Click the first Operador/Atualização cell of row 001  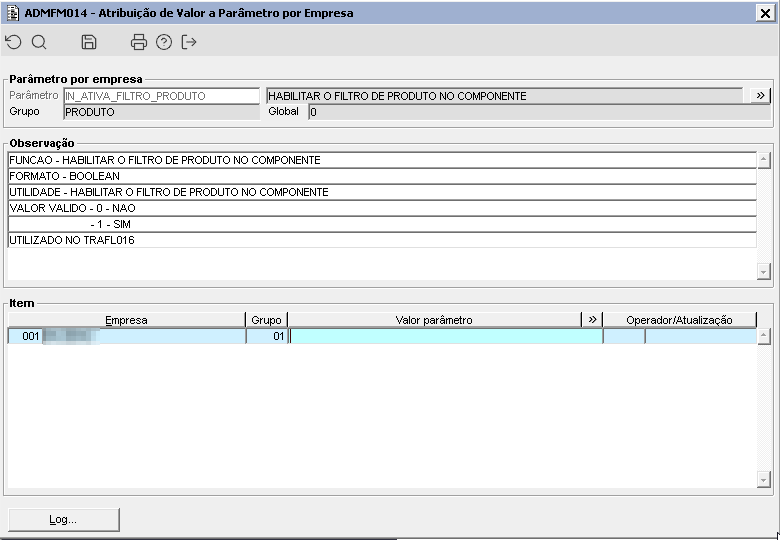(x=624, y=336)
